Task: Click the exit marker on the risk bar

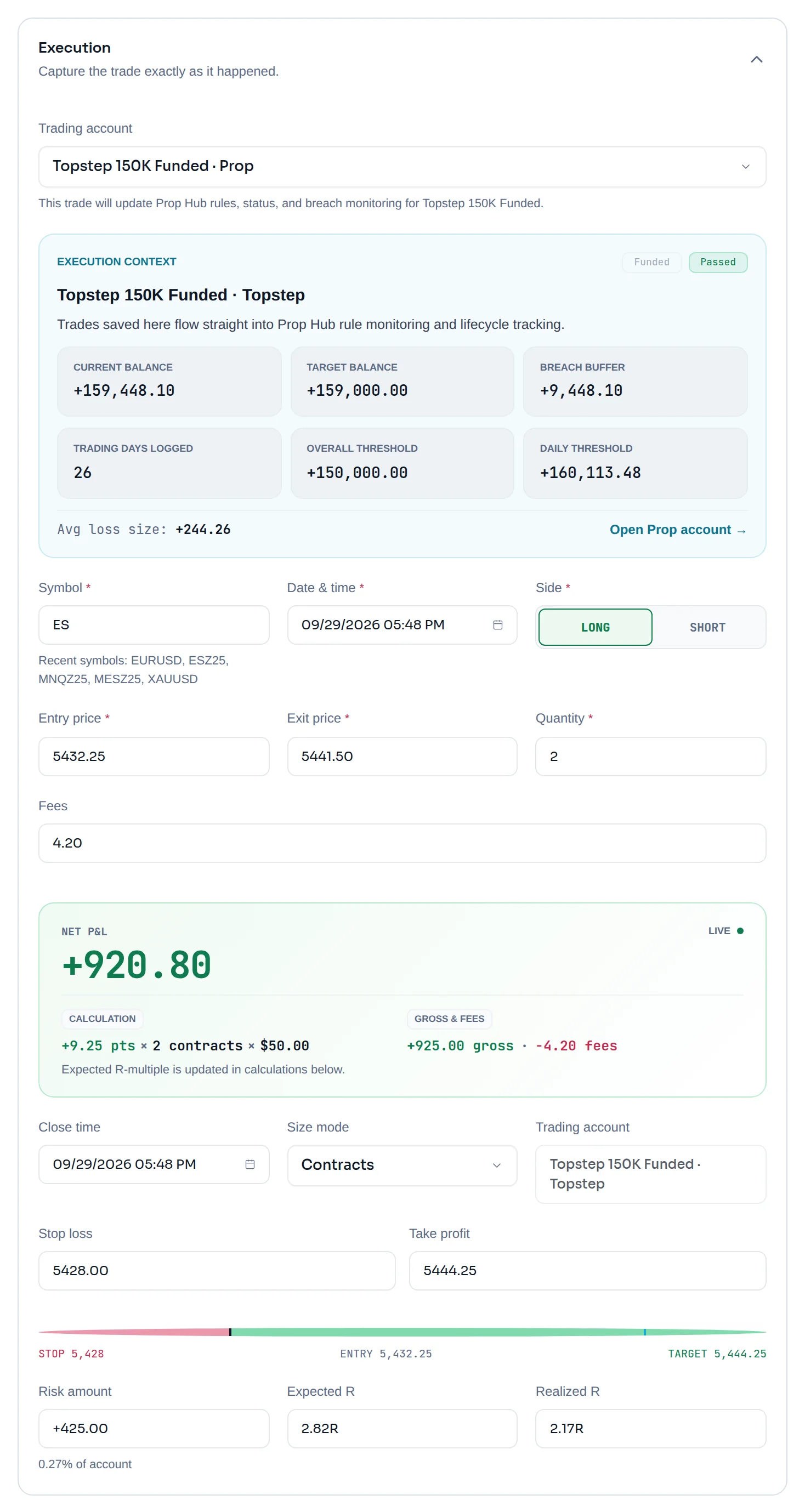Action: click(x=645, y=1332)
